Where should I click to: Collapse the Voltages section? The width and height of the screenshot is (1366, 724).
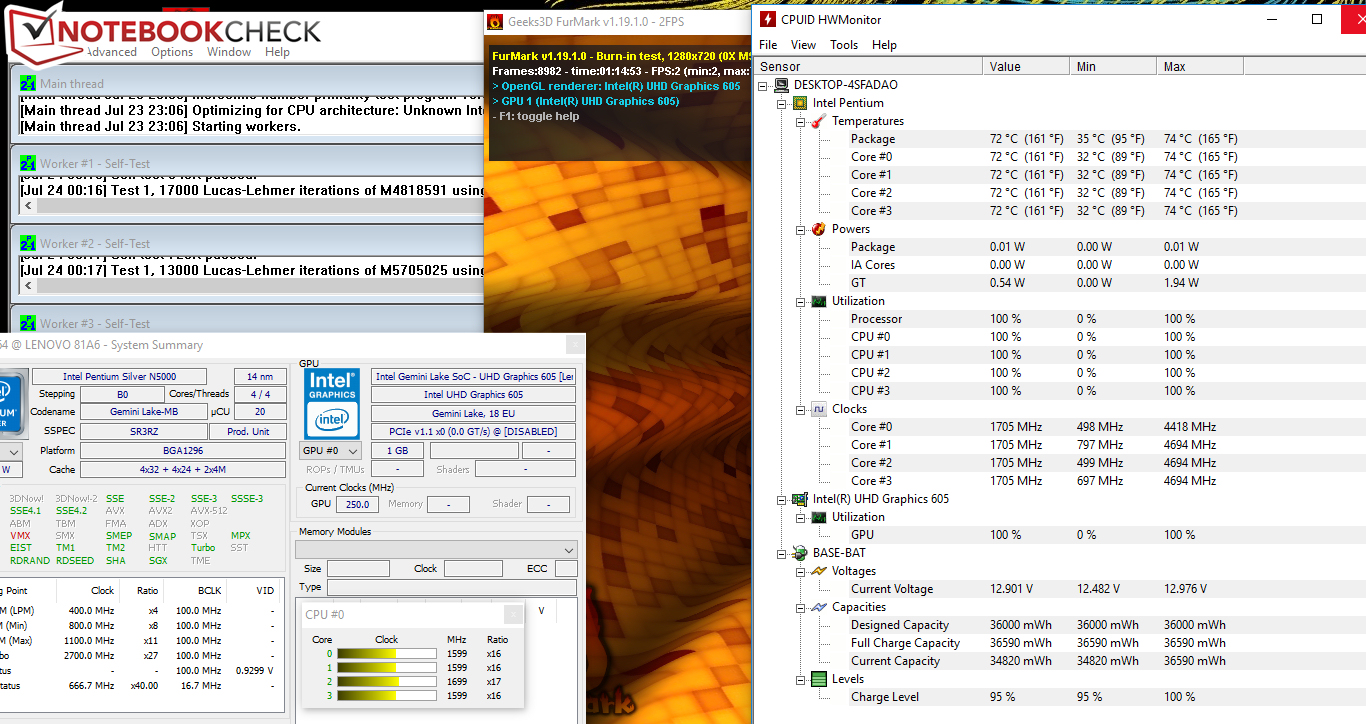point(801,571)
